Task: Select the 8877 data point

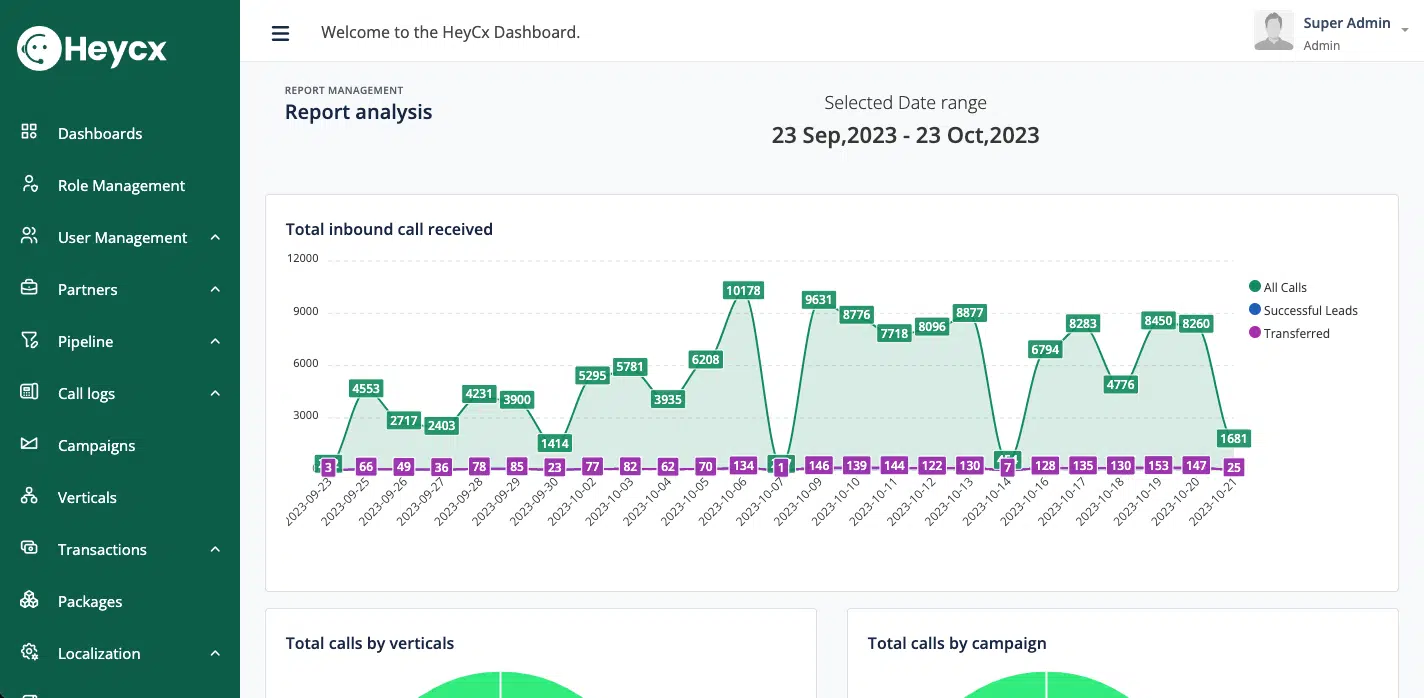Action: pos(970,313)
